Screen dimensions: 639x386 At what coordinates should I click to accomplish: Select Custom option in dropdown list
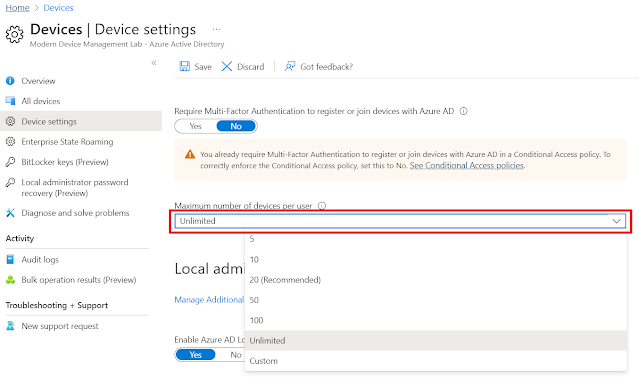pyautogui.click(x=436, y=361)
